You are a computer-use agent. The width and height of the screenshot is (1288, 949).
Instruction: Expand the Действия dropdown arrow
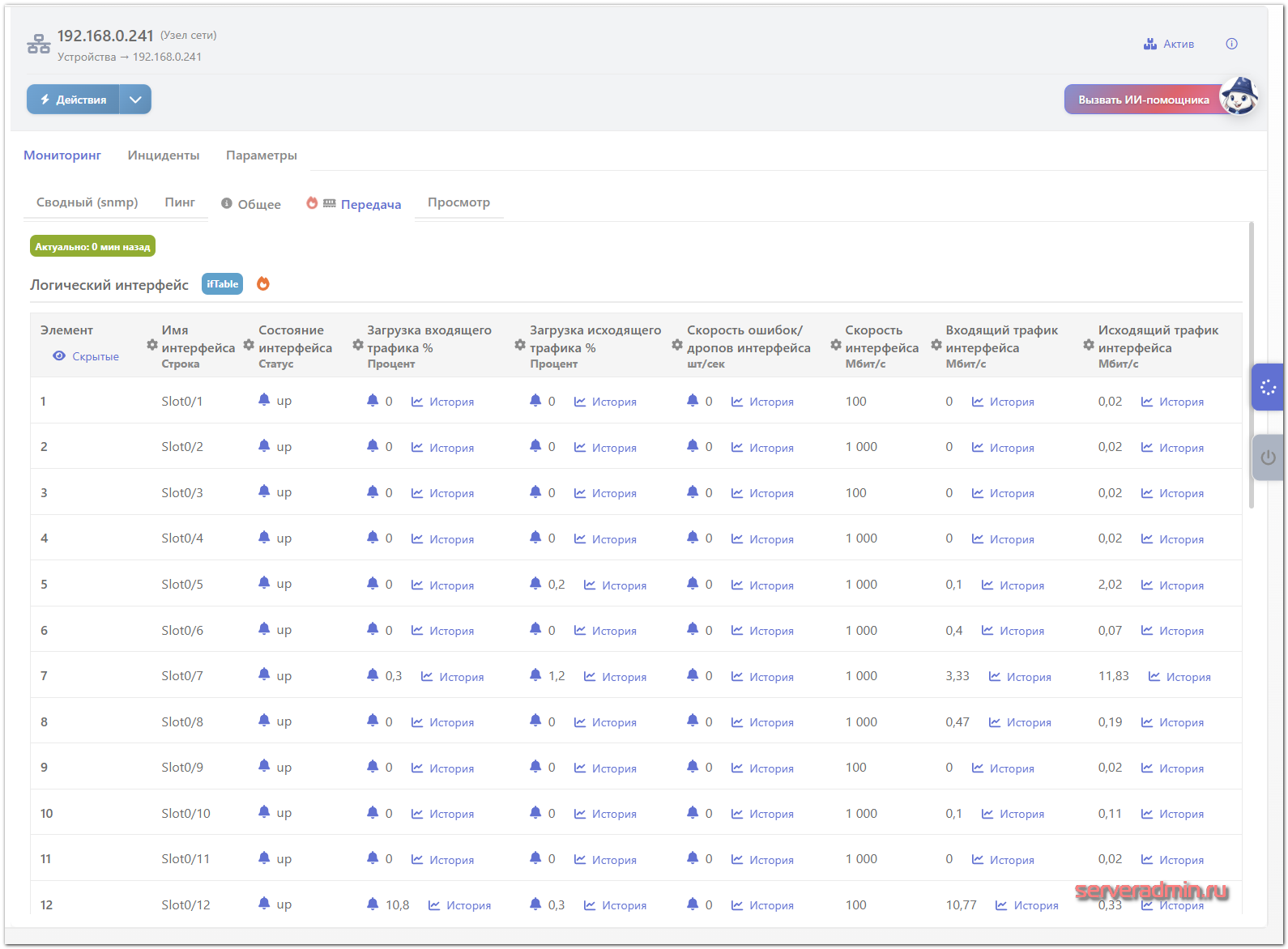pyautogui.click(x=135, y=100)
